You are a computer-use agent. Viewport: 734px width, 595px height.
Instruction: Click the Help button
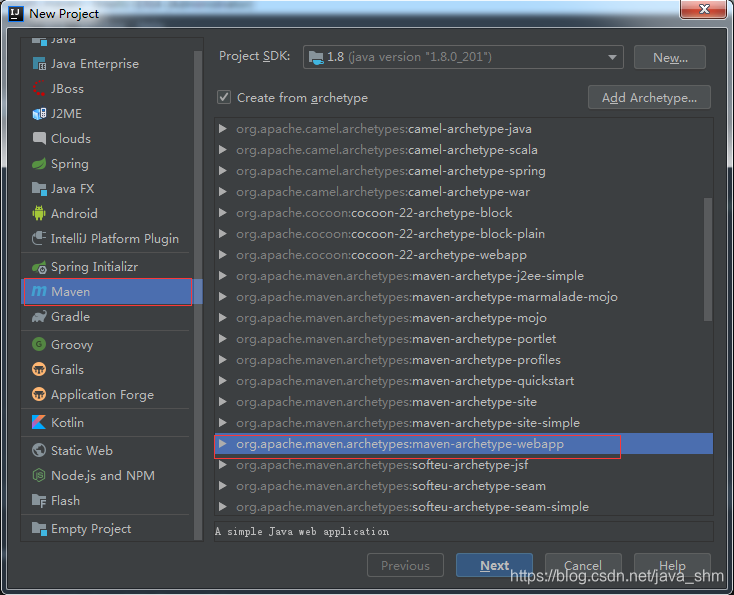pyautogui.click(x=672, y=565)
